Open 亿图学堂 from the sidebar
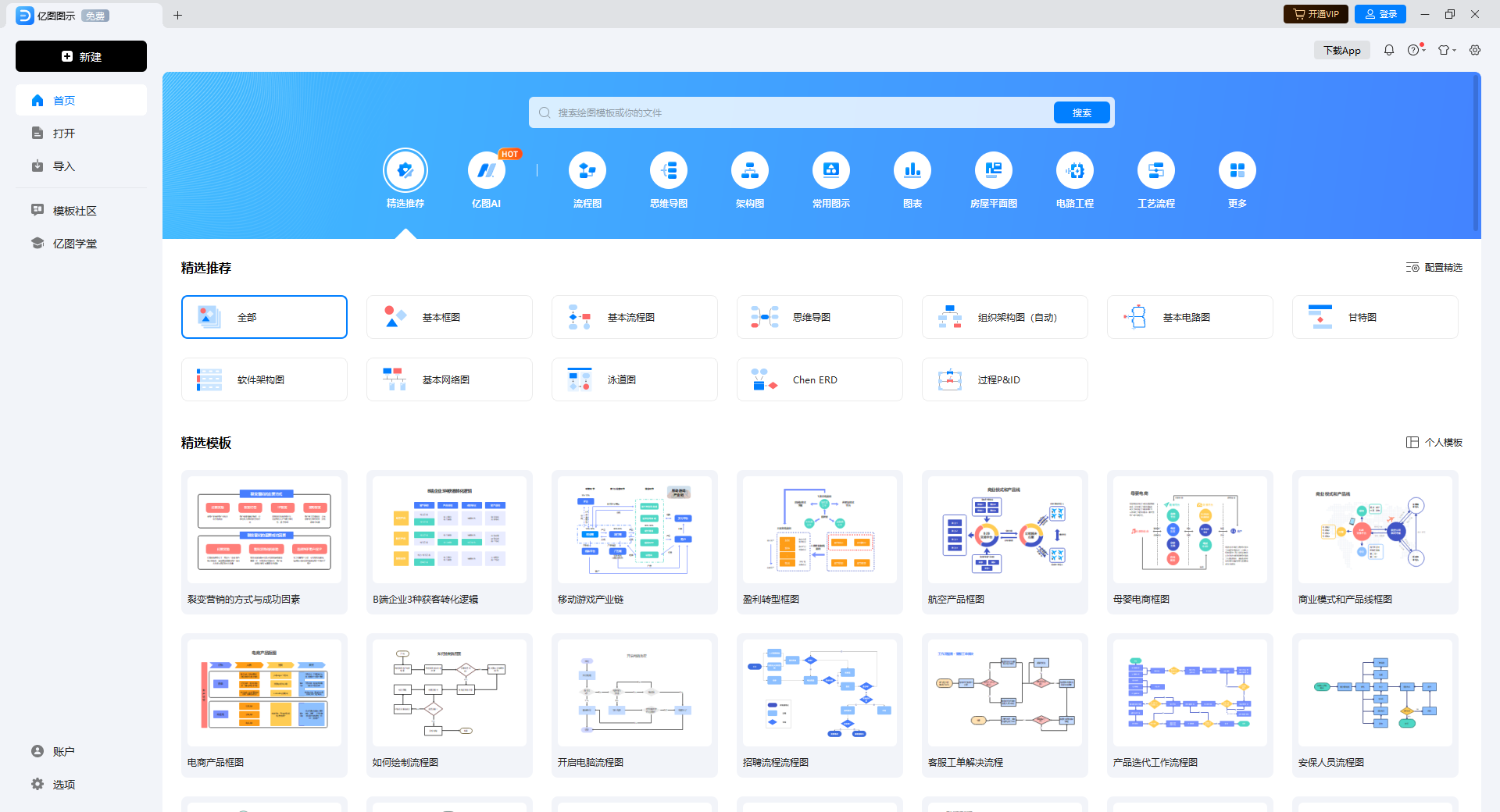The height and width of the screenshot is (812, 1500). tap(74, 244)
